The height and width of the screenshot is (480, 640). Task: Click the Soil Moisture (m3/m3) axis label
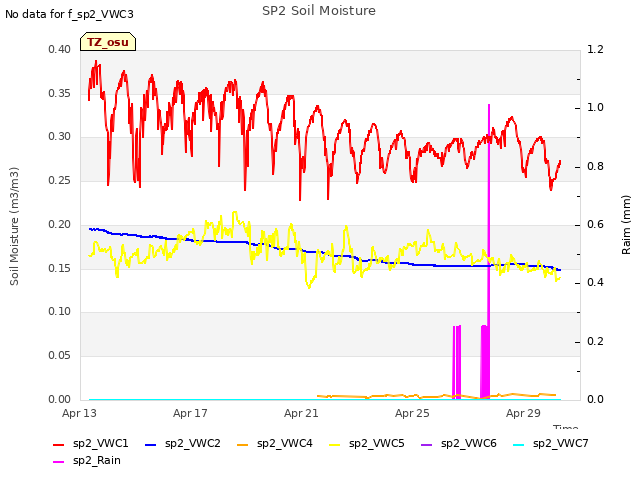coord(14,226)
